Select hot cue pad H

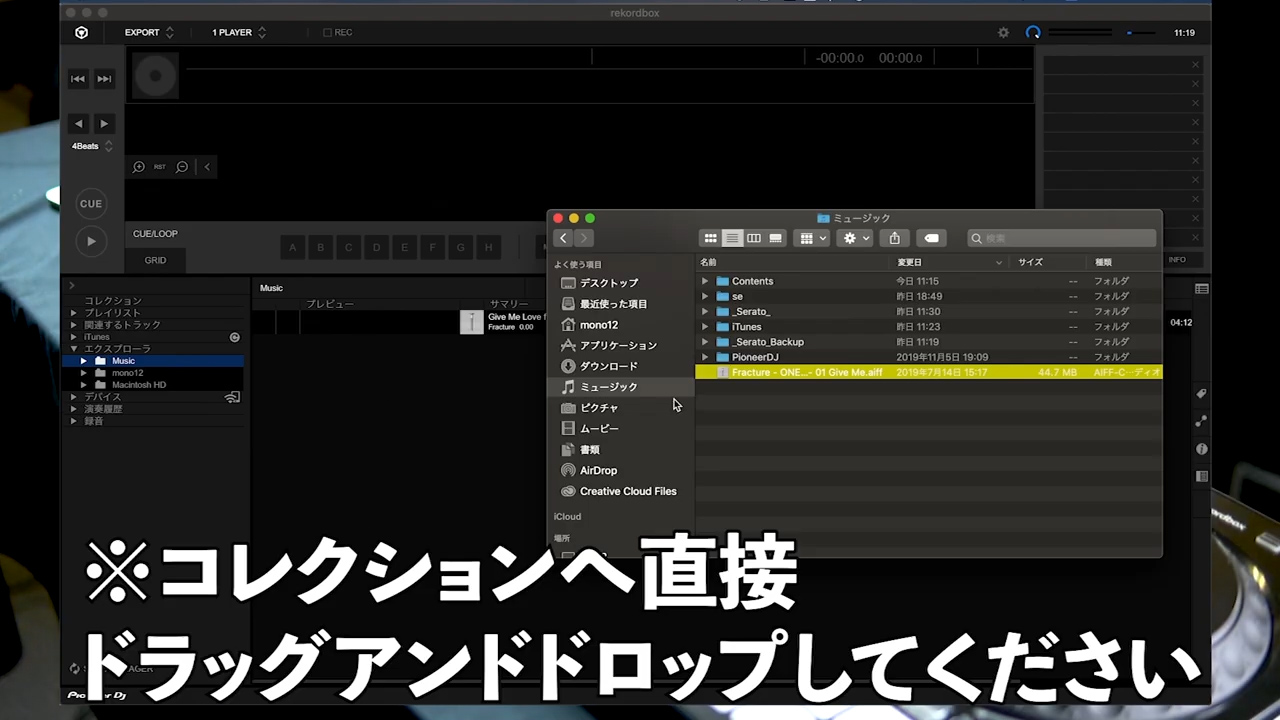pyautogui.click(x=488, y=247)
